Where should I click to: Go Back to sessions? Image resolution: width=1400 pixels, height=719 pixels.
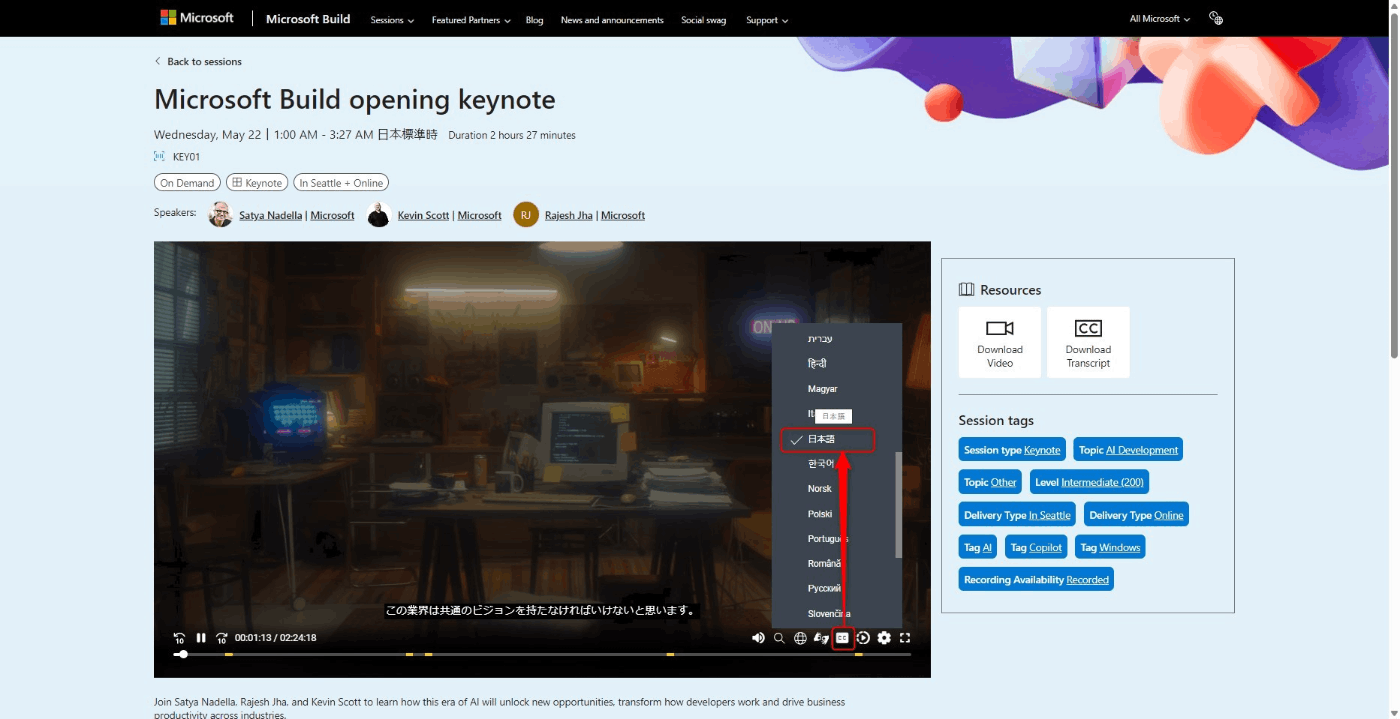198,62
